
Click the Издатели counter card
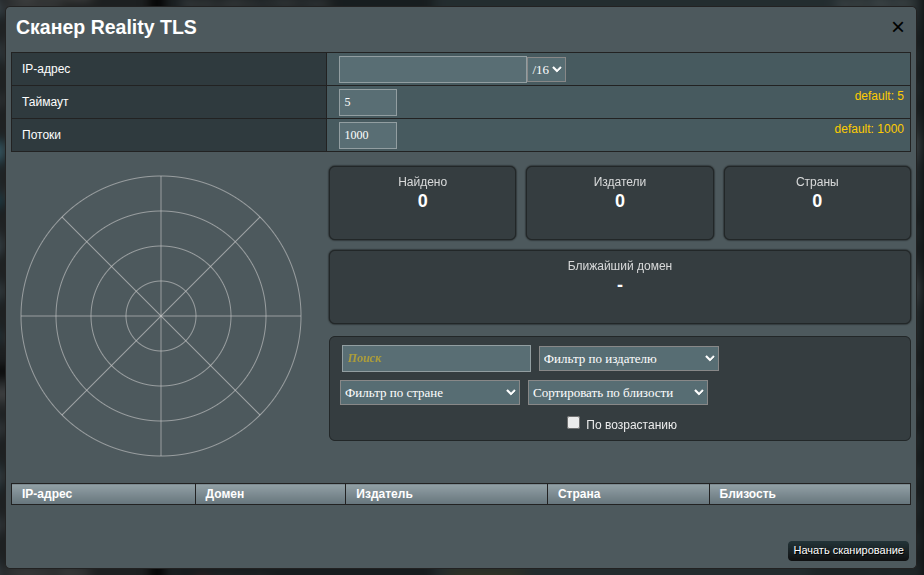click(x=620, y=203)
